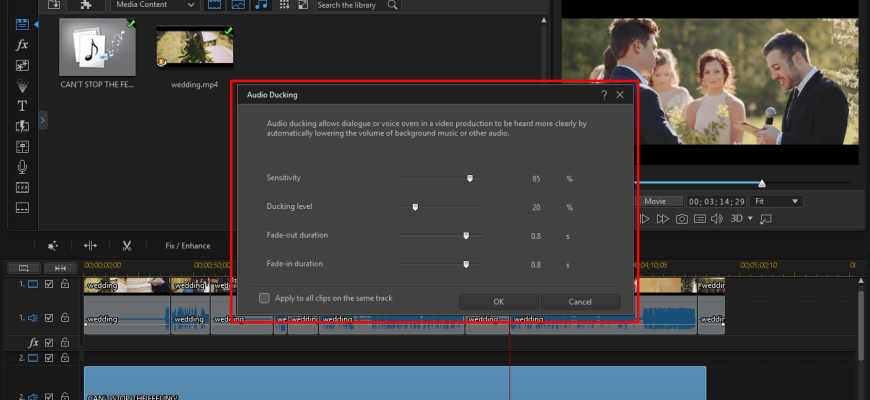Screen dimensions: 870x400
Task: Expand the Media Content dropdown
Action: point(189,5)
